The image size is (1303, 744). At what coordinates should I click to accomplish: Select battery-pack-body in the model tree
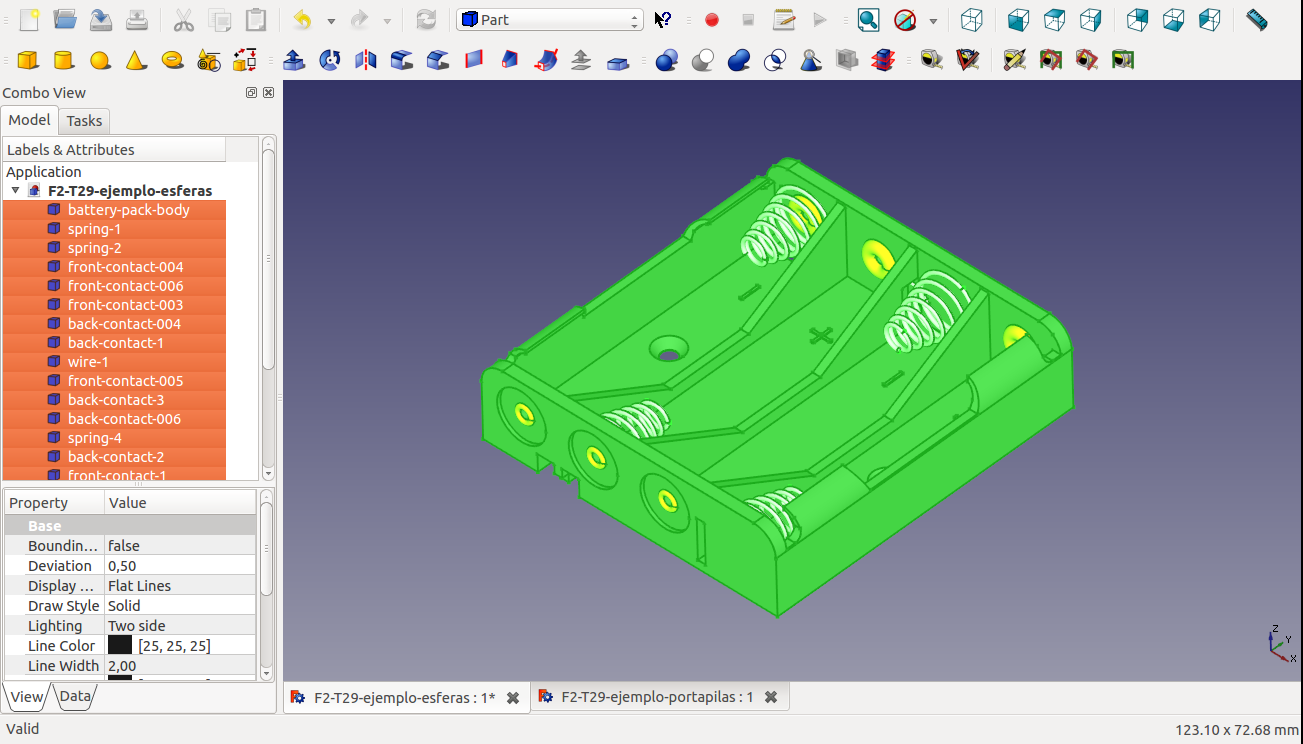point(128,210)
